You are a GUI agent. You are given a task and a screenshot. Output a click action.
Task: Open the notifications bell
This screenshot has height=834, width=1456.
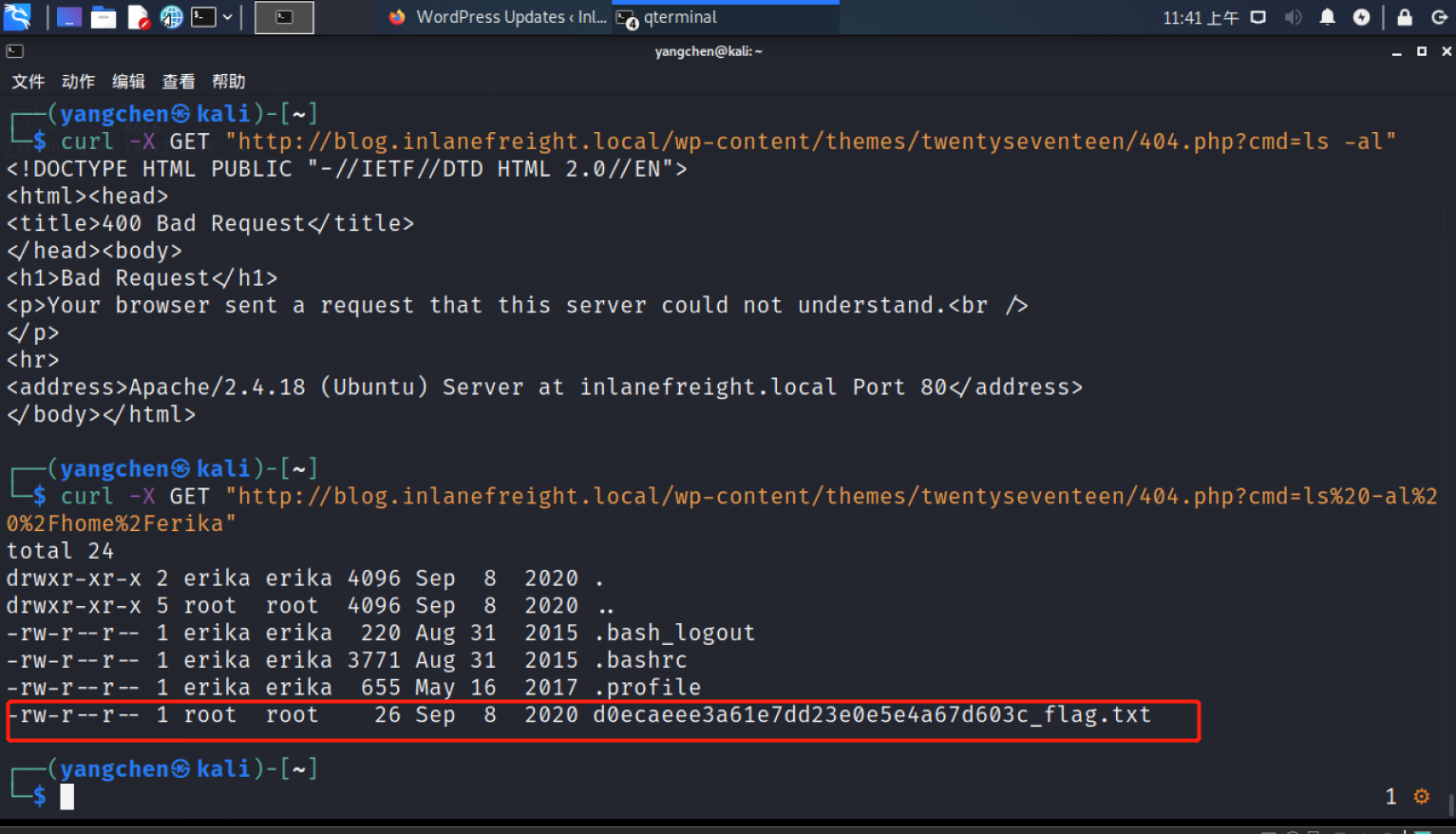click(1328, 17)
